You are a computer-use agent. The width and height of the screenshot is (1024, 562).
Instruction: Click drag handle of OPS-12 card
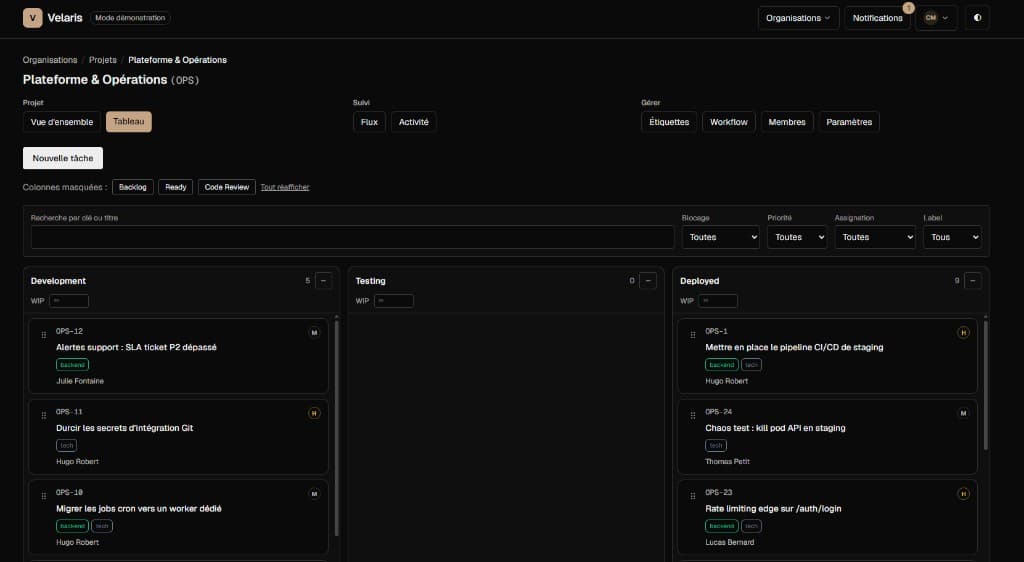(x=44, y=335)
